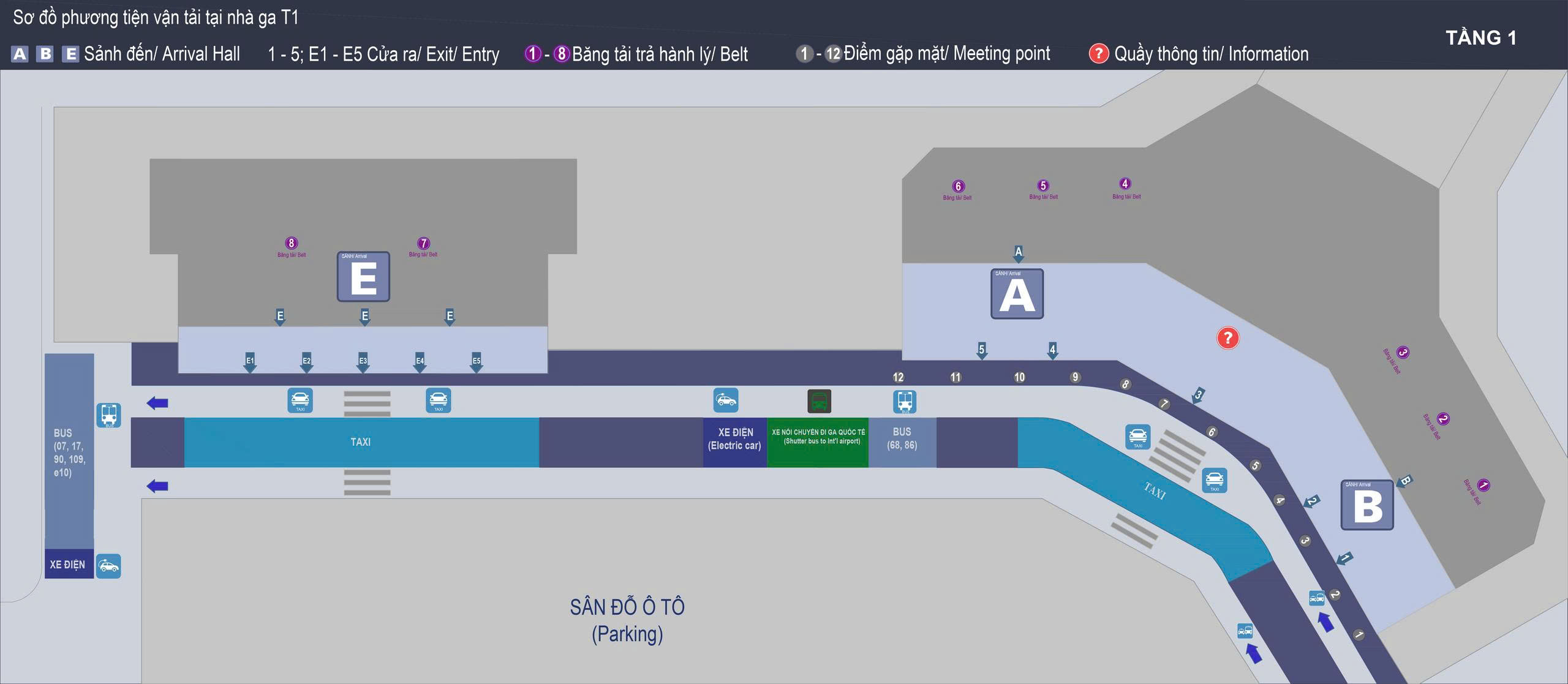Screen dimensions: 1568x684
Task: Click the long blue TAXI lane on the left
Action: point(361,442)
